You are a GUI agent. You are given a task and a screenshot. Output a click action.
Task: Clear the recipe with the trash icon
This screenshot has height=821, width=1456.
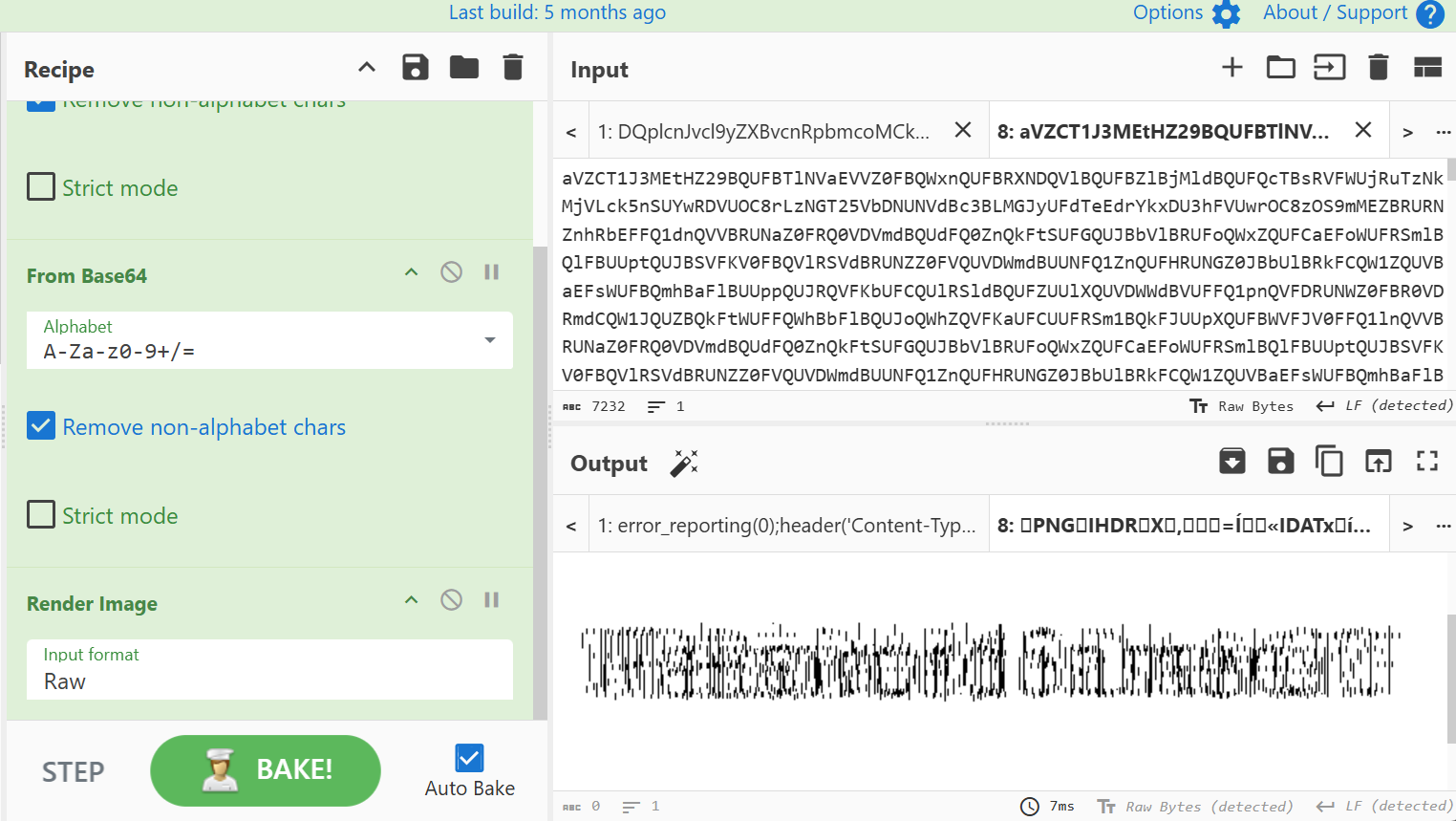(x=513, y=68)
